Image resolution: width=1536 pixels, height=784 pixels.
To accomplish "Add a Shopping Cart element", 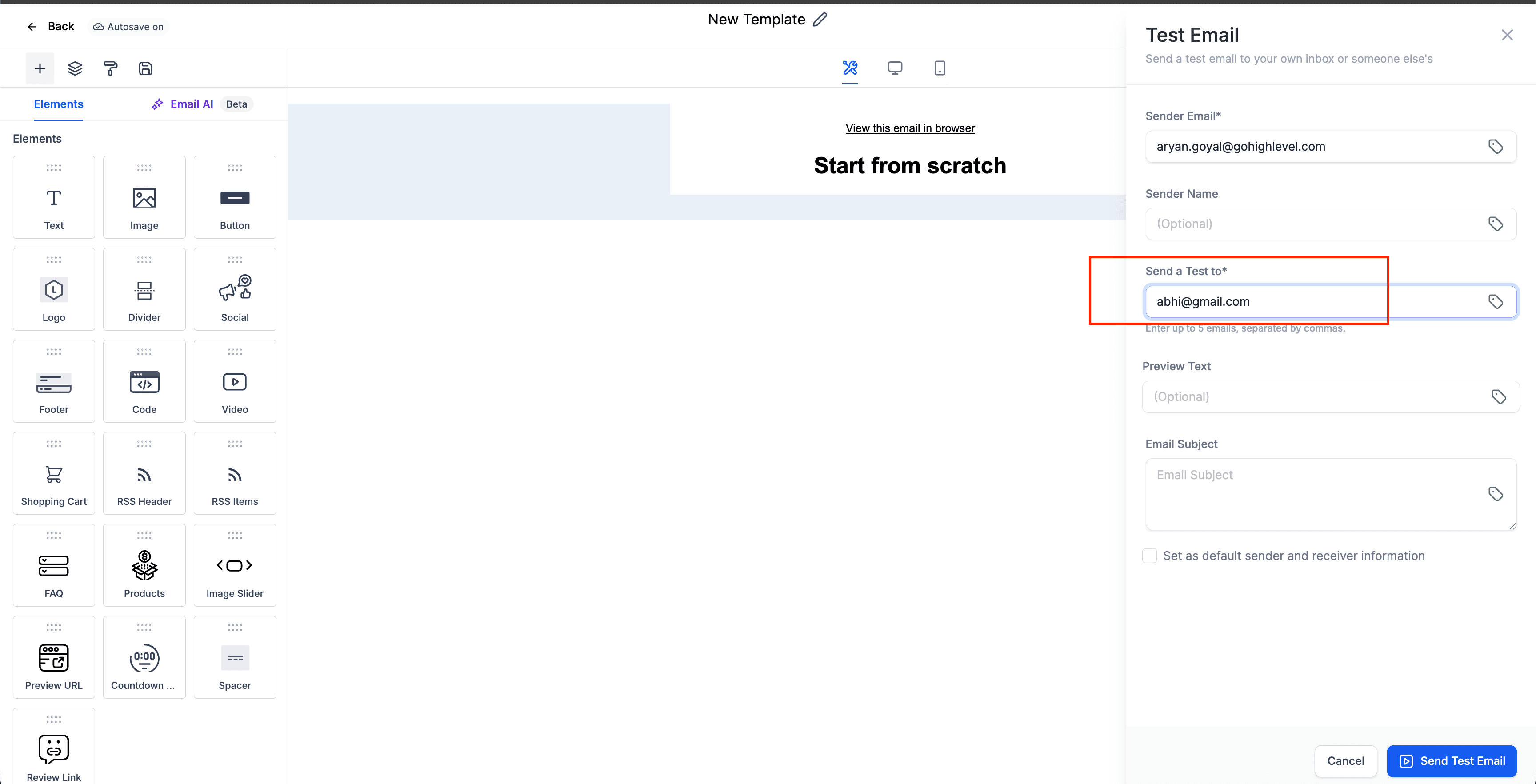I will tap(54, 473).
